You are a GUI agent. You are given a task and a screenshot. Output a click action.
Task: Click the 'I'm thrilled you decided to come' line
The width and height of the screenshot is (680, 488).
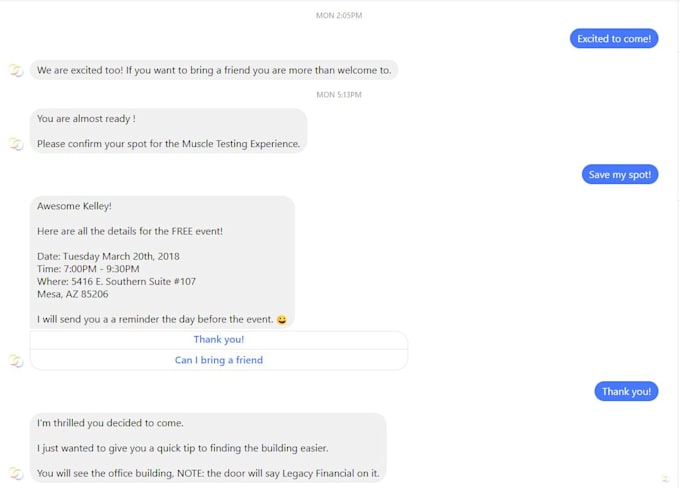110,423
